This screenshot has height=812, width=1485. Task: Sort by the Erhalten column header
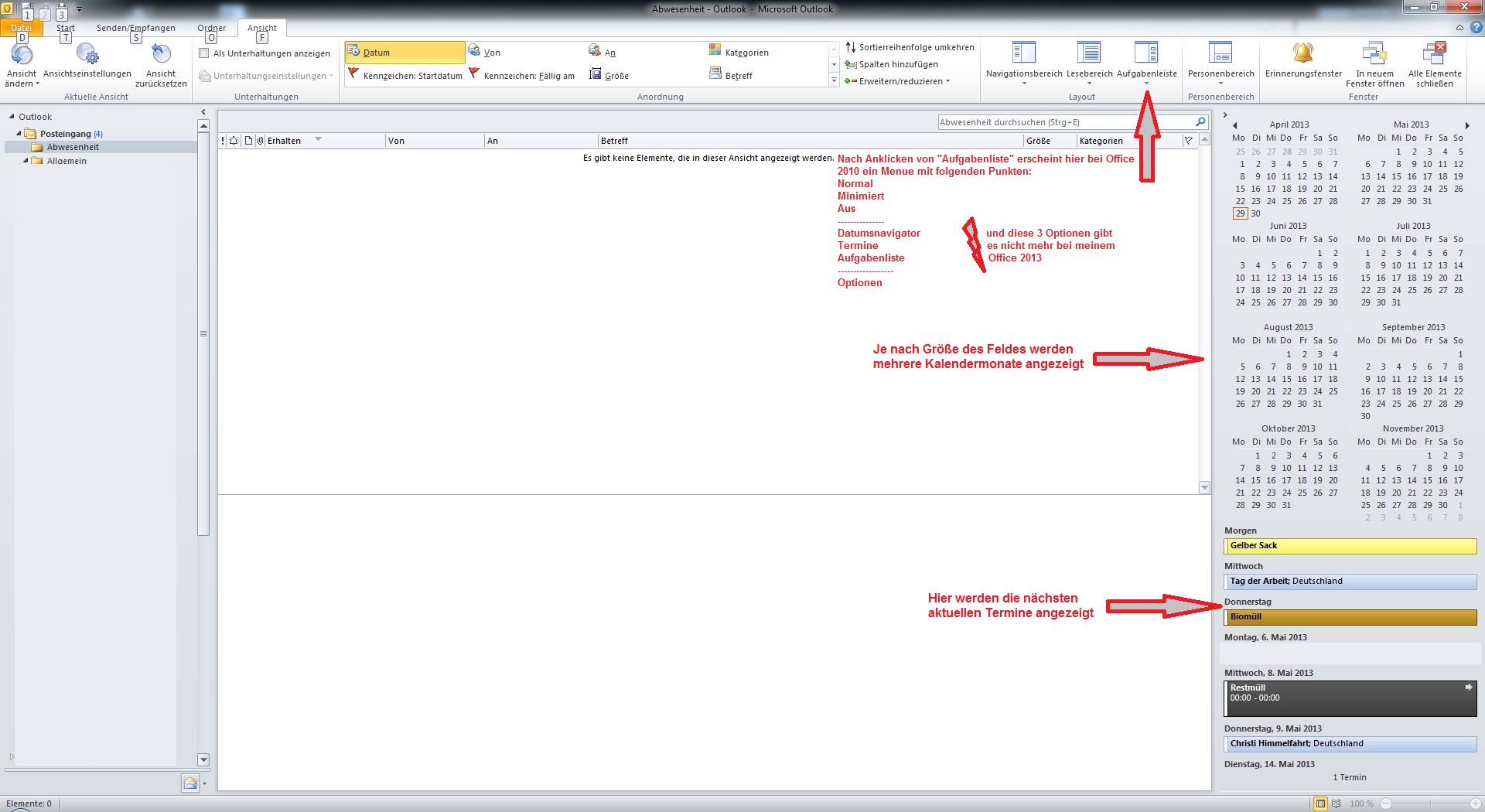[325, 141]
